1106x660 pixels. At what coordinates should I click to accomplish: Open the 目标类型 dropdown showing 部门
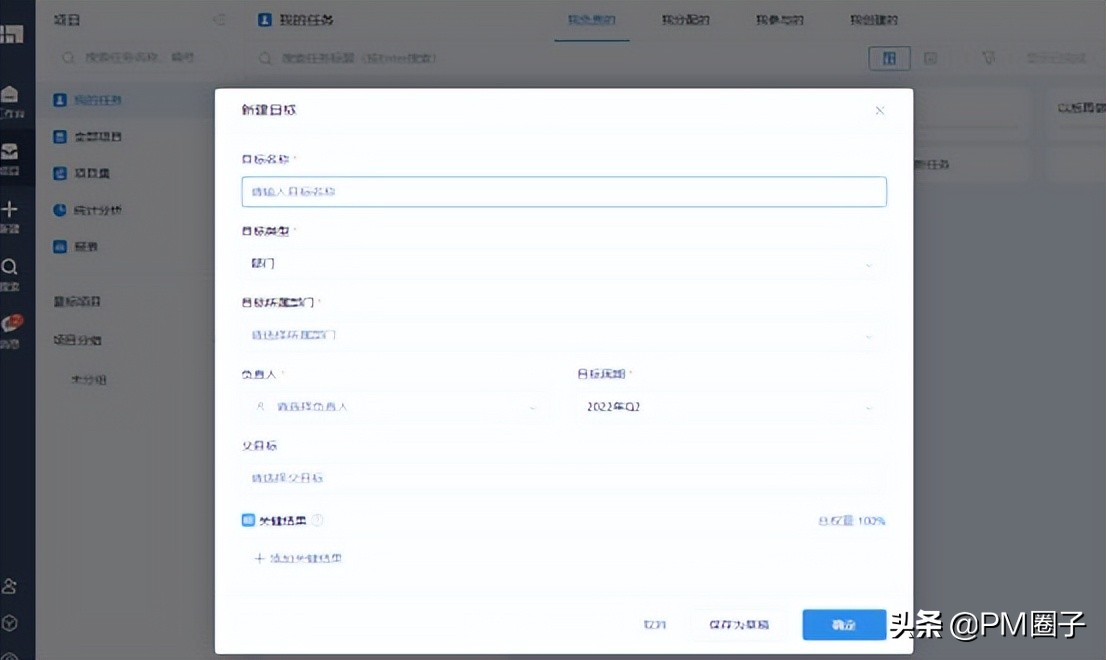click(x=563, y=263)
